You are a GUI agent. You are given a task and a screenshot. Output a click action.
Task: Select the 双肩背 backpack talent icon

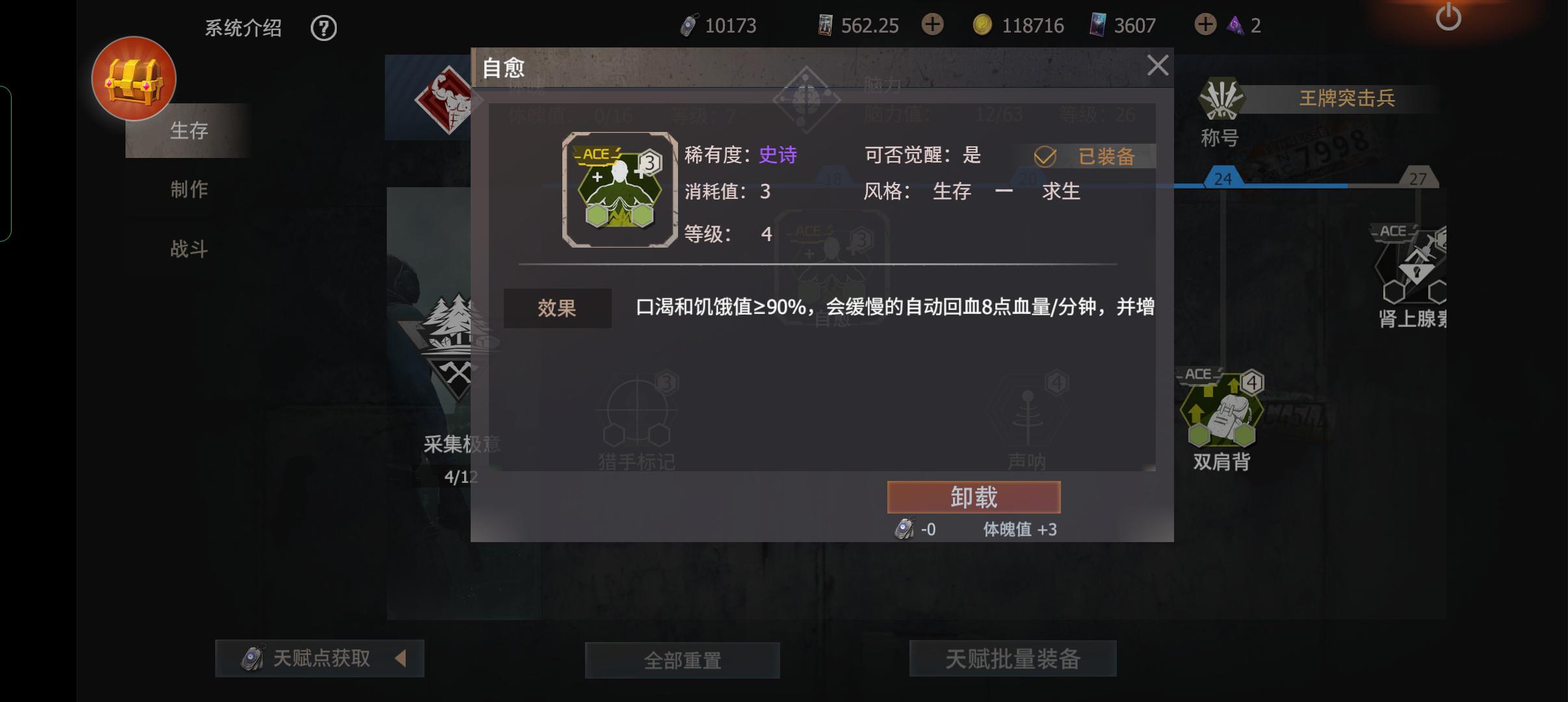pyautogui.click(x=1222, y=409)
